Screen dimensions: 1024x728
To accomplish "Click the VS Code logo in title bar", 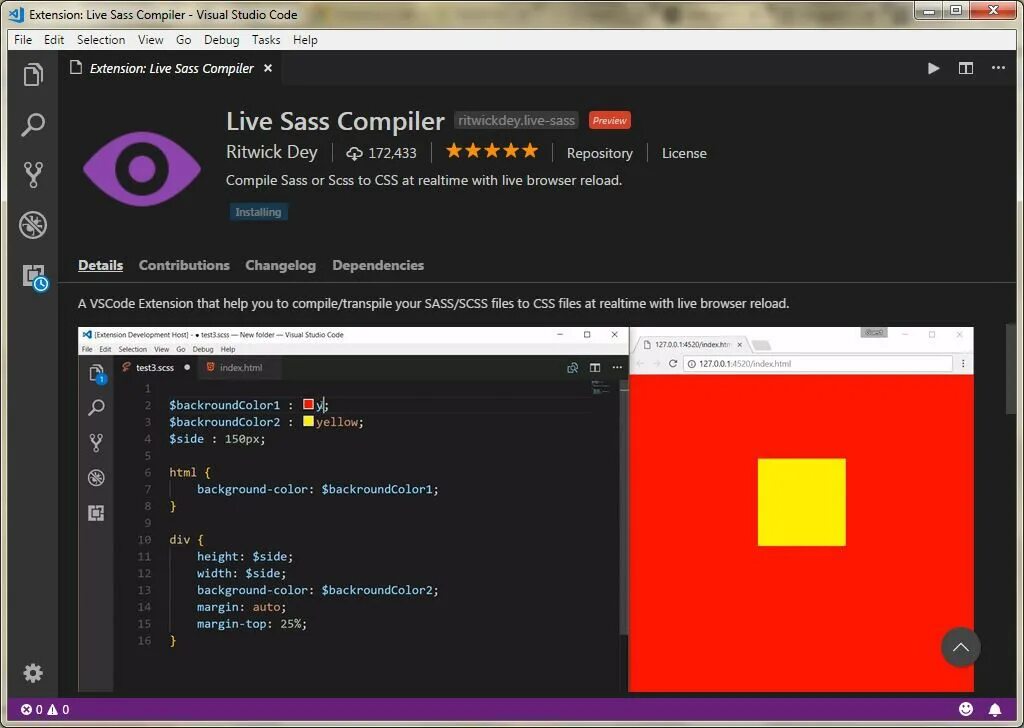I will (x=16, y=14).
